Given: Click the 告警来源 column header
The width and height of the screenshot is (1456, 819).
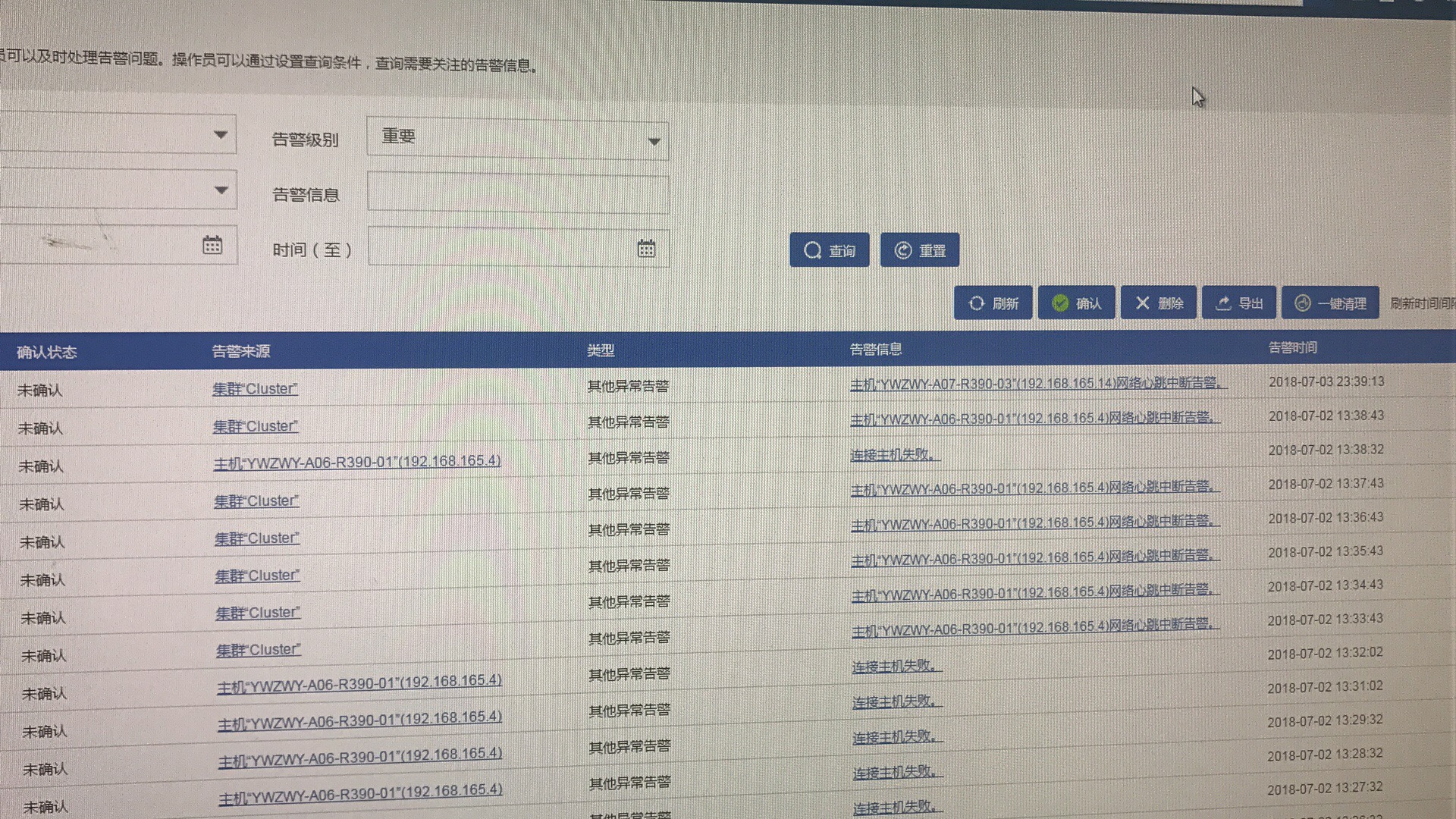Looking at the screenshot, I should [x=240, y=351].
